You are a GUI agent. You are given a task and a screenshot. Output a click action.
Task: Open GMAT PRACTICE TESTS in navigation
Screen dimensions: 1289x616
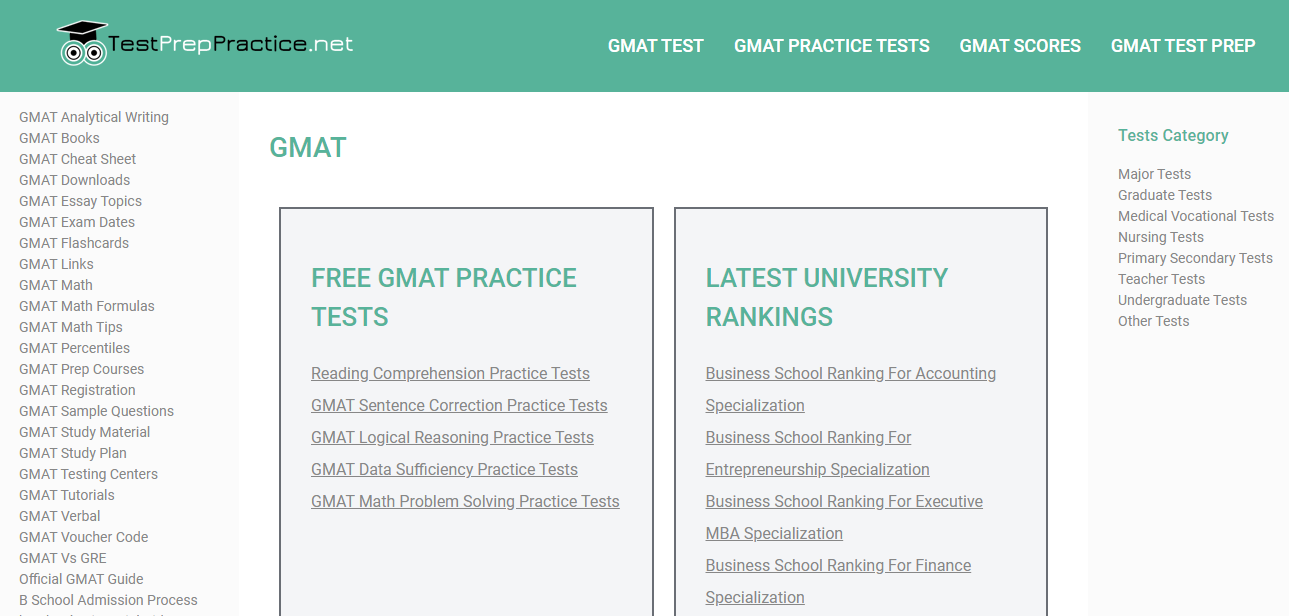pos(831,46)
